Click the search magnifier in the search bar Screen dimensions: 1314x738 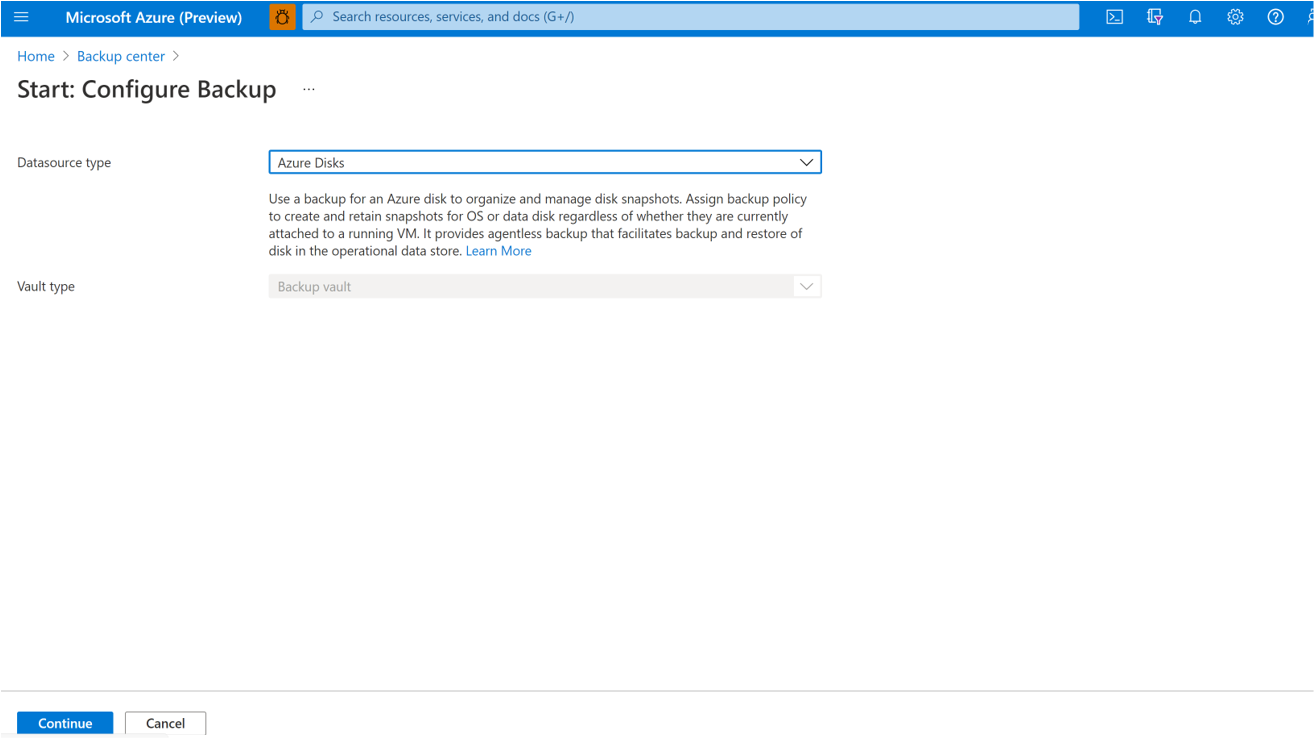click(x=316, y=17)
